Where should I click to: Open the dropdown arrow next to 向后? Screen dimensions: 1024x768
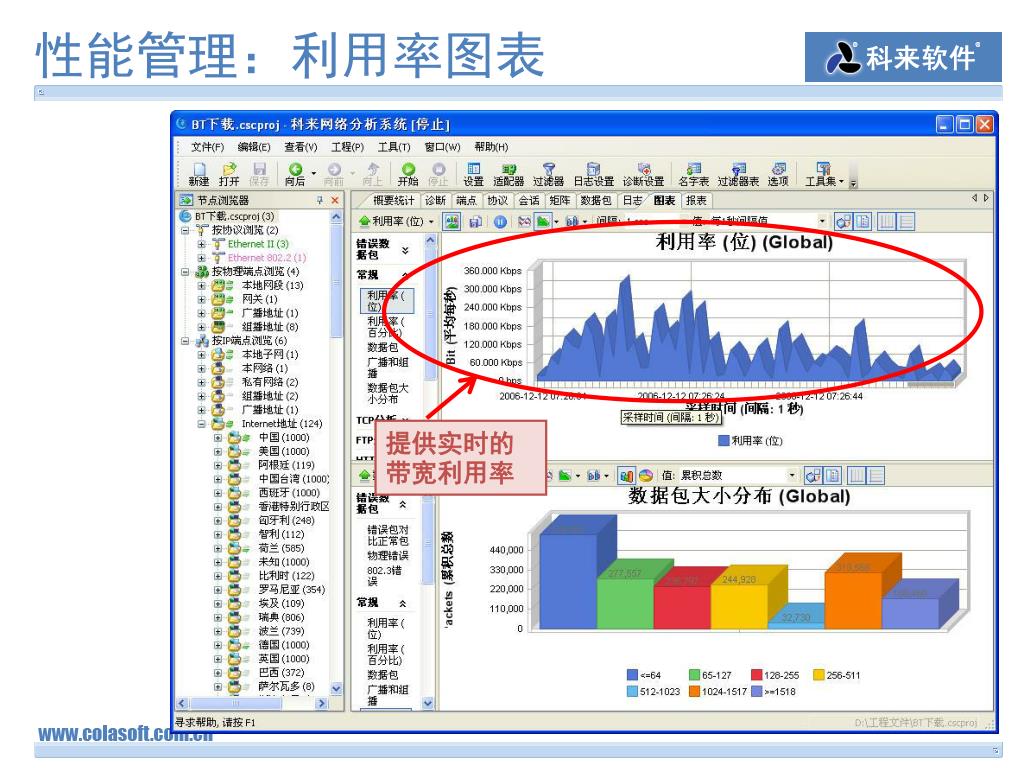coord(314,174)
